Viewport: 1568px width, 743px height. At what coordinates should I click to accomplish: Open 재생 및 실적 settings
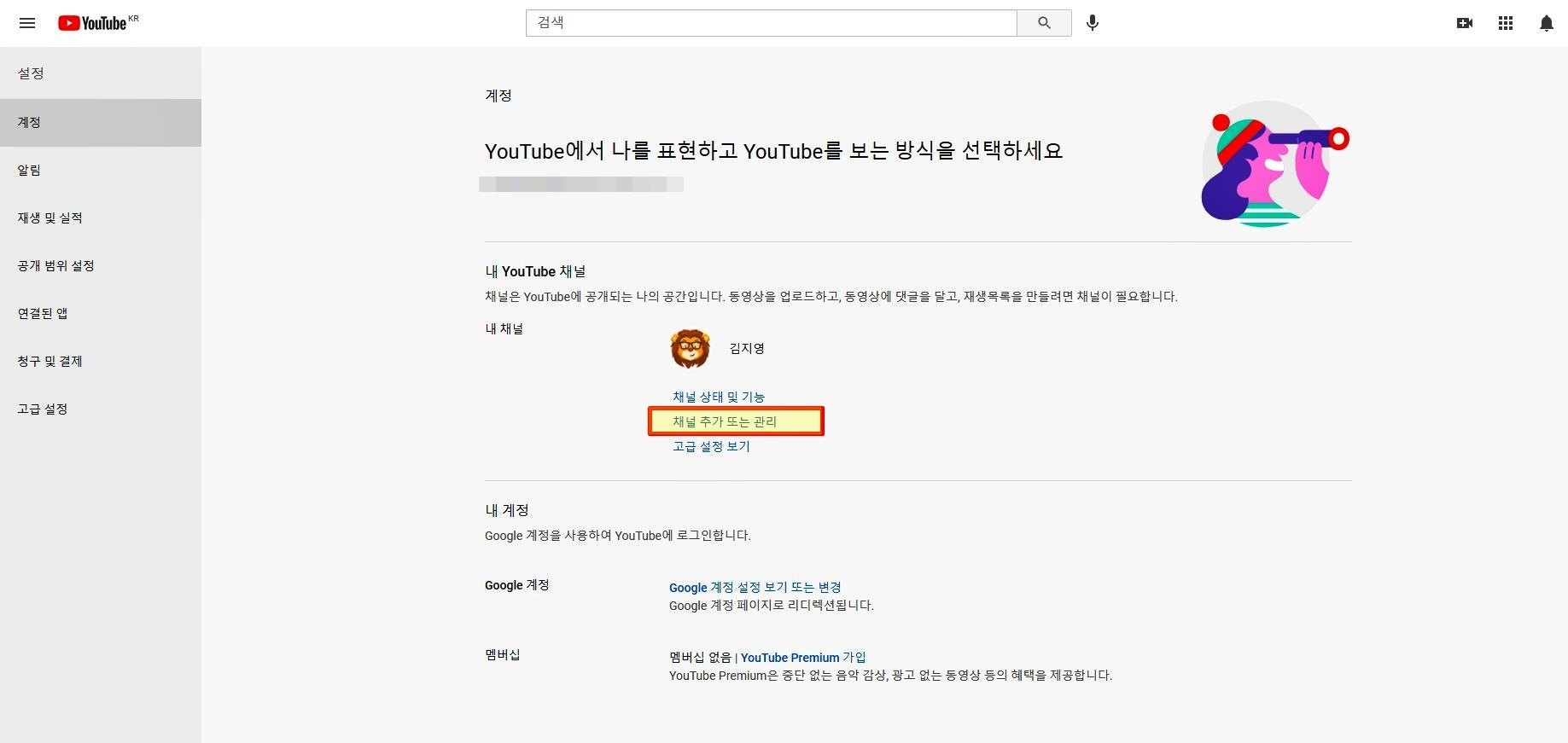coord(101,218)
